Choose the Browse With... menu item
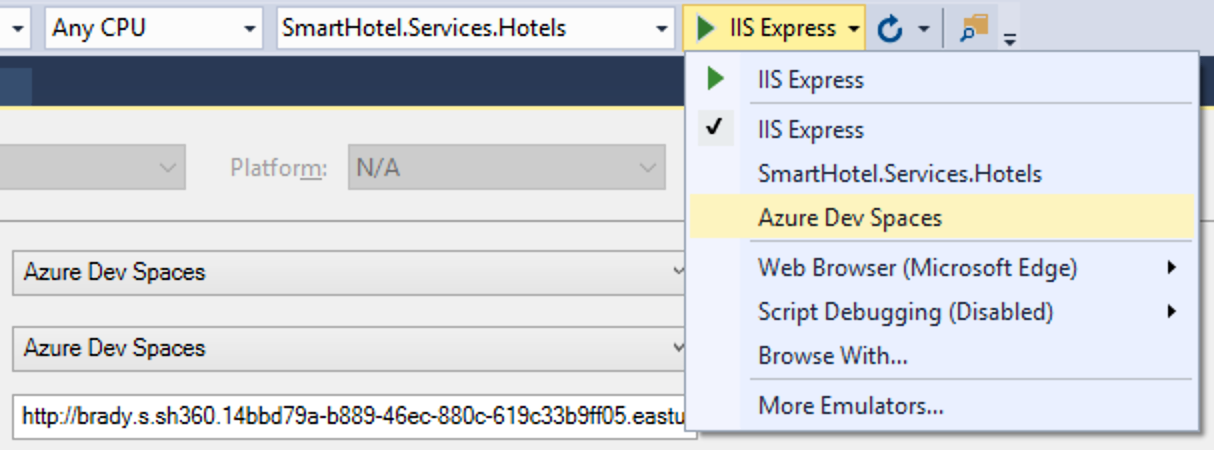Image resolution: width=1214 pixels, height=450 pixels. [941, 355]
